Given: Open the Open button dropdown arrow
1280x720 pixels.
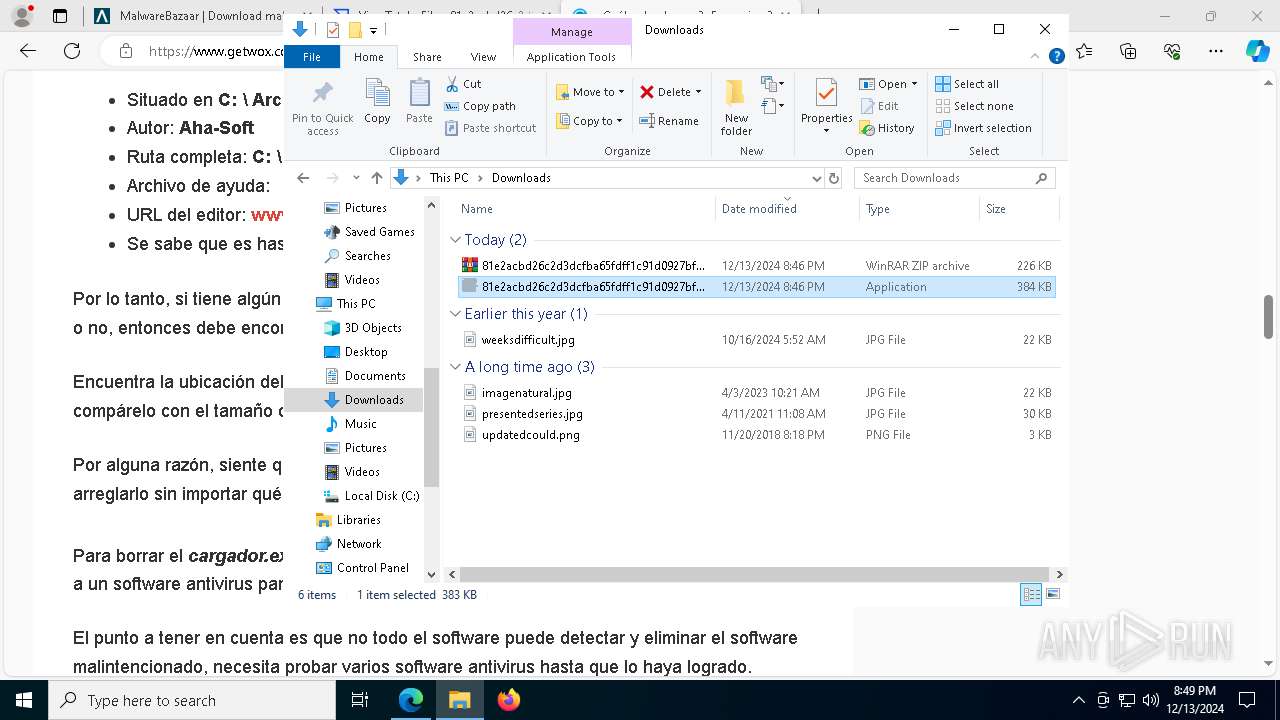Looking at the screenshot, I should 914,84.
